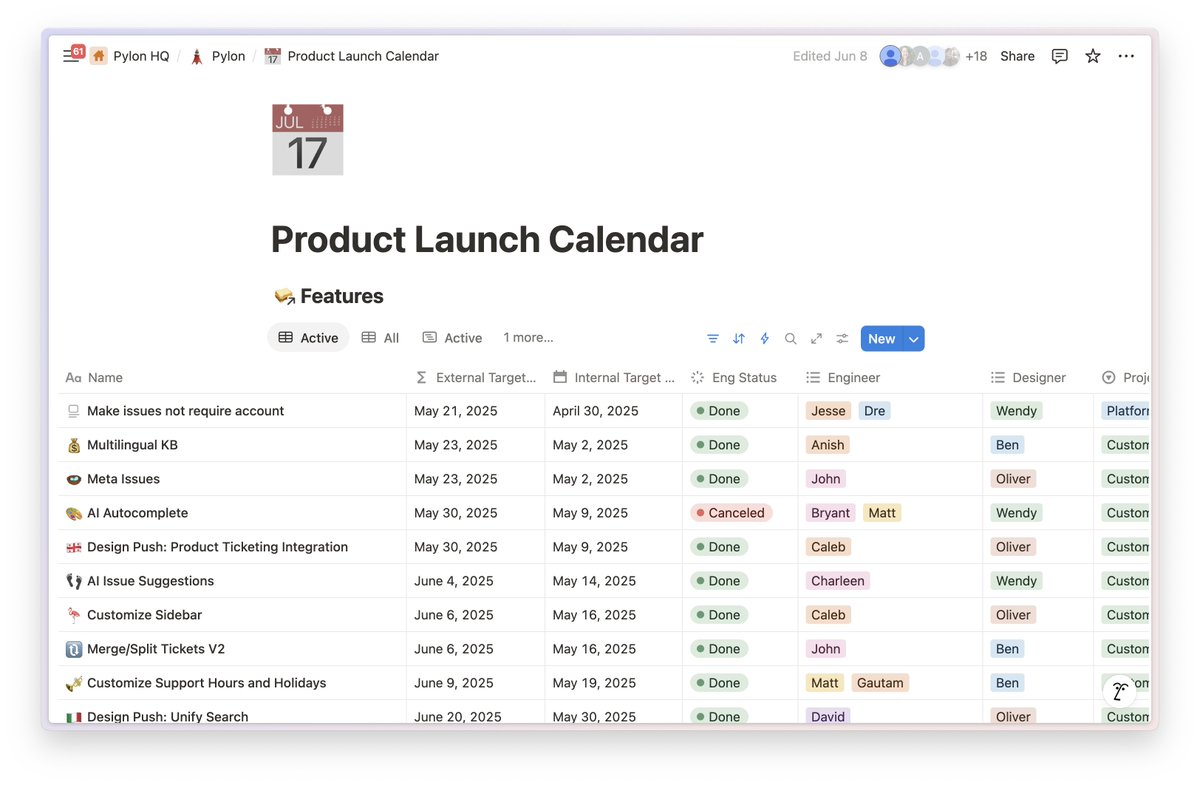Open the sort arrows icon
Image resolution: width=1200 pixels, height=785 pixels.
tap(739, 339)
